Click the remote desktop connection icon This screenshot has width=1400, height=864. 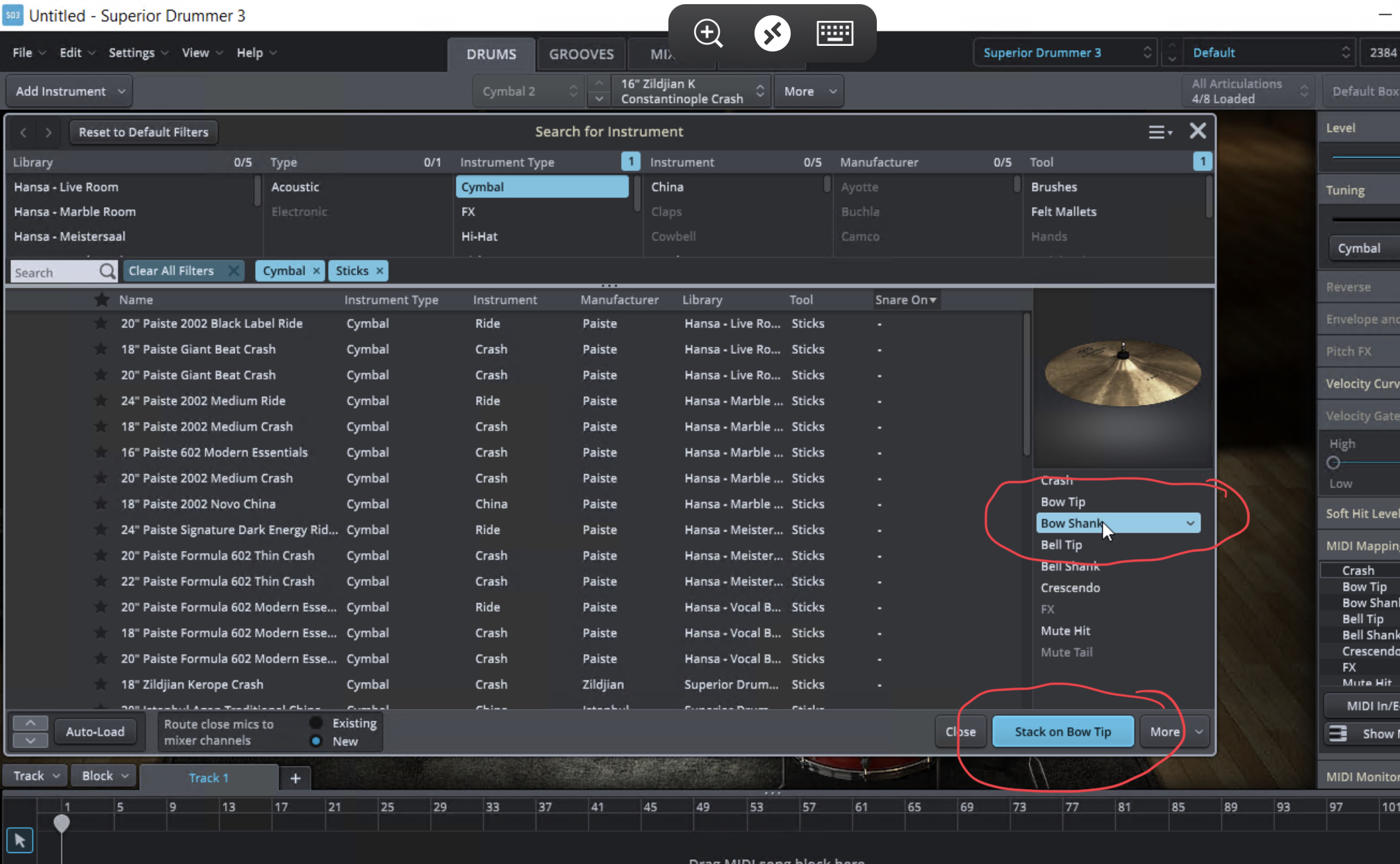pos(772,33)
